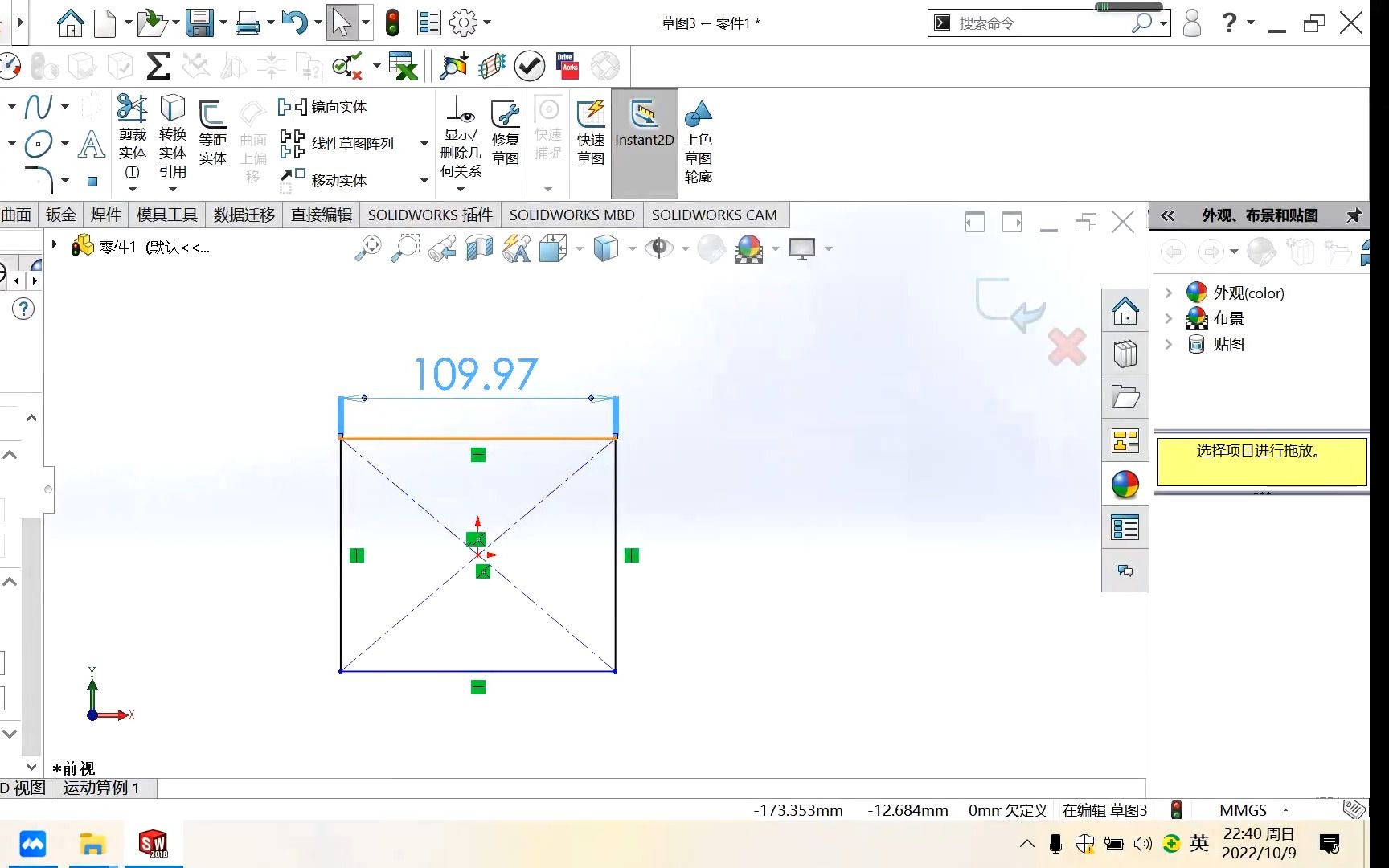Click the View Settings monitor icon

pyautogui.click(x=802, y=248)
